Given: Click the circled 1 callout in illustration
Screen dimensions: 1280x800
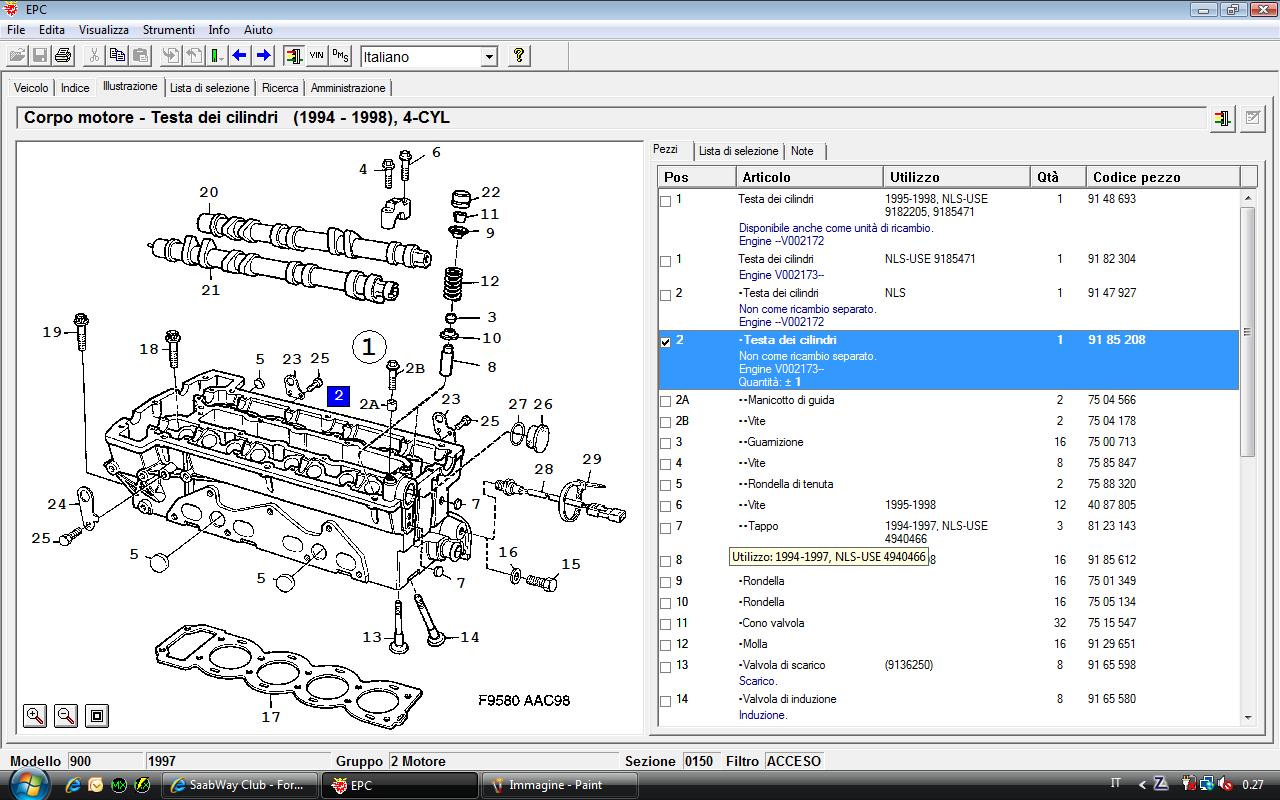Looking at the screenshot, I should pos(369,347).
